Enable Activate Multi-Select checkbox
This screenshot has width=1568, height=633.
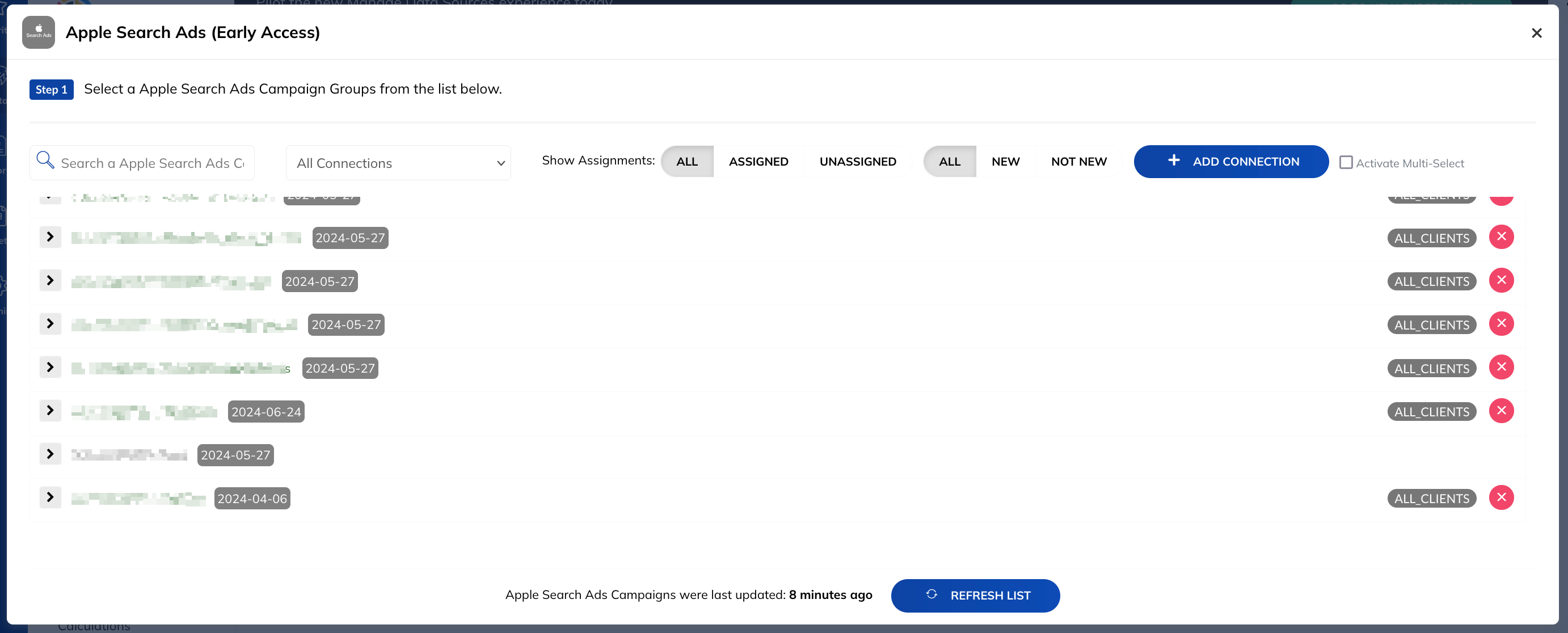(1346, 163)
